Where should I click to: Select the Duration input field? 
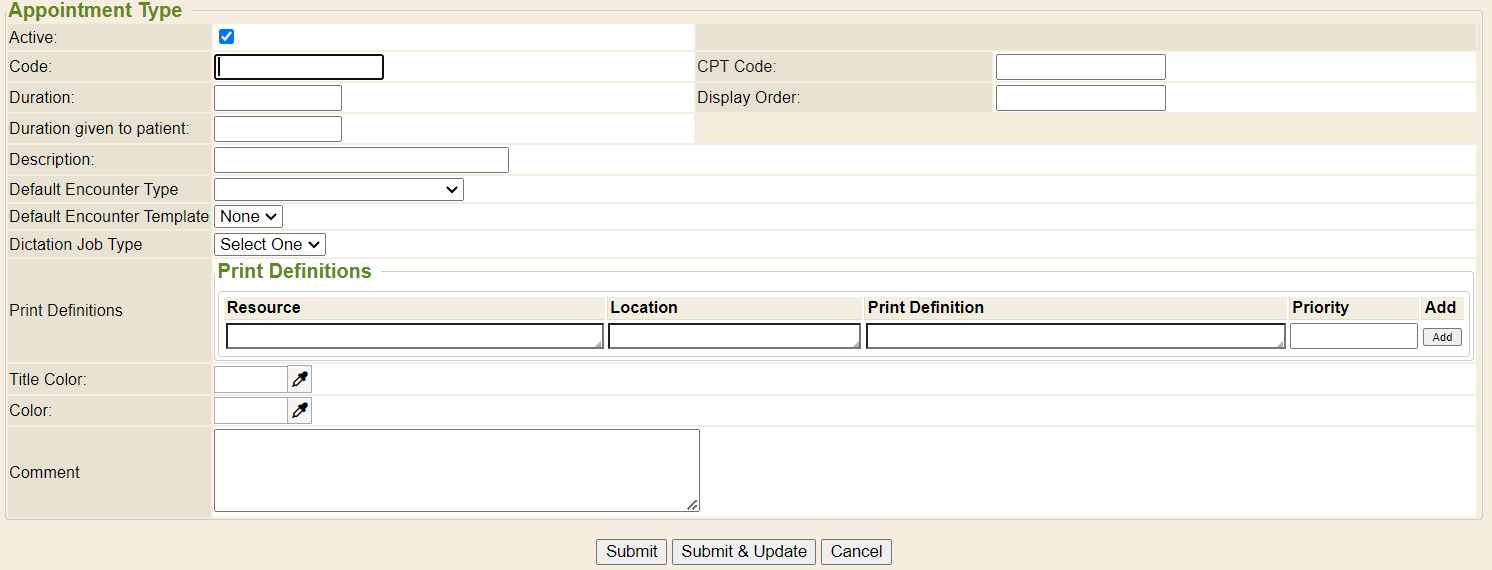click(278, 98)
